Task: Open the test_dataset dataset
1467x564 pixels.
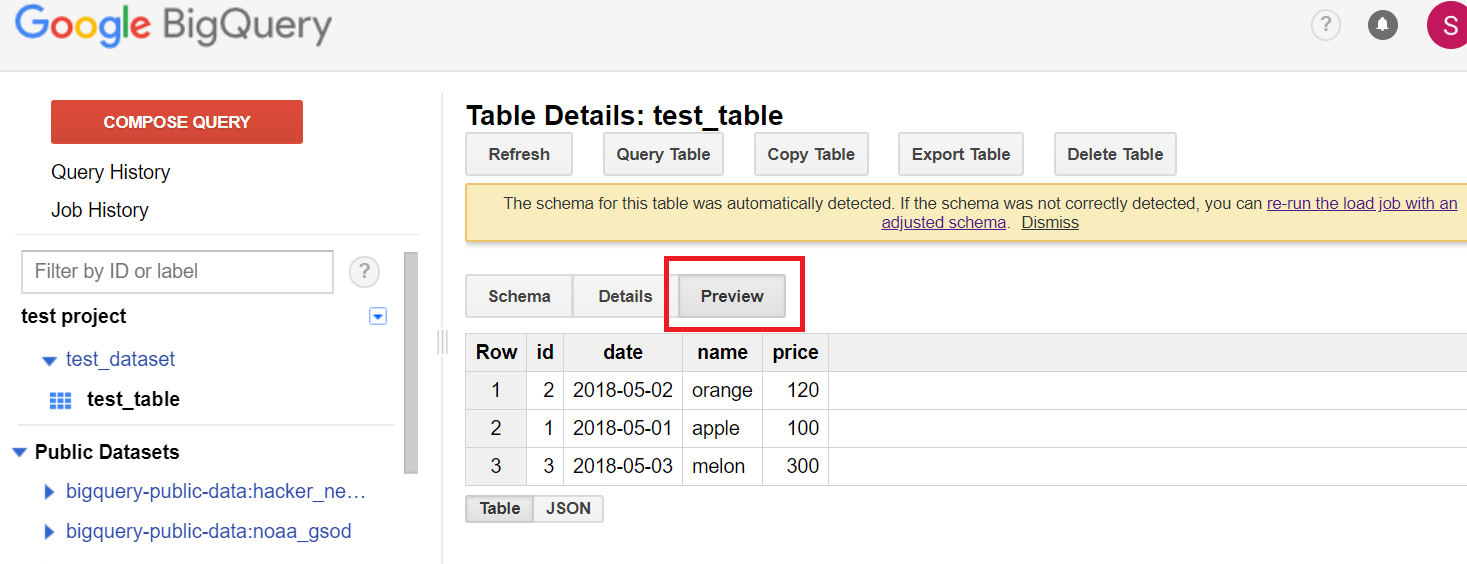Action: pyautogui.click(x=121, y=359)
